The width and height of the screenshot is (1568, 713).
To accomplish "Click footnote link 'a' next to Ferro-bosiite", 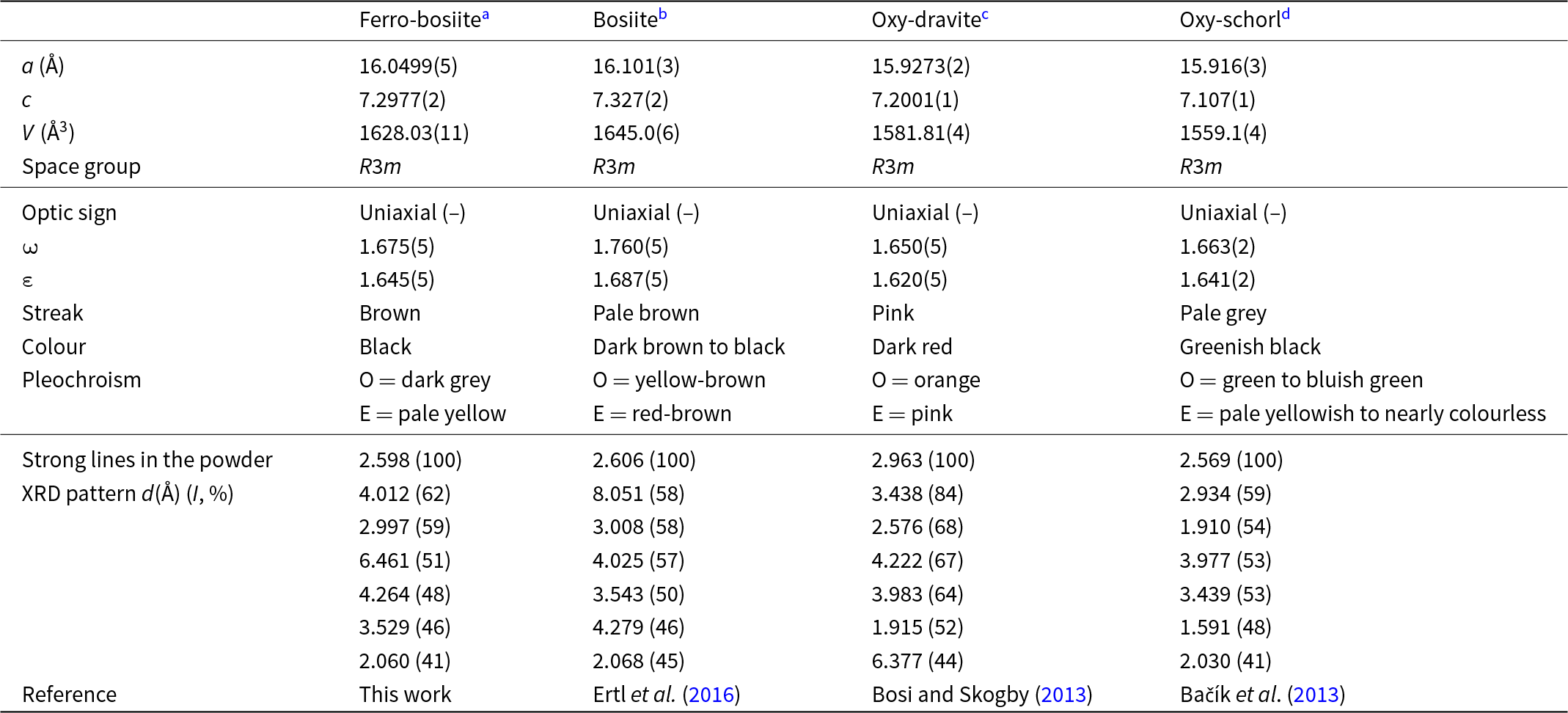I will click(486, 14).
